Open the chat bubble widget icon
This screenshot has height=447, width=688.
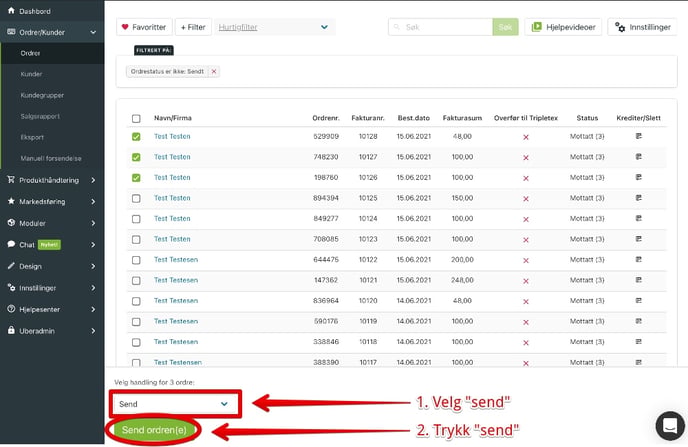coord(670,426)
